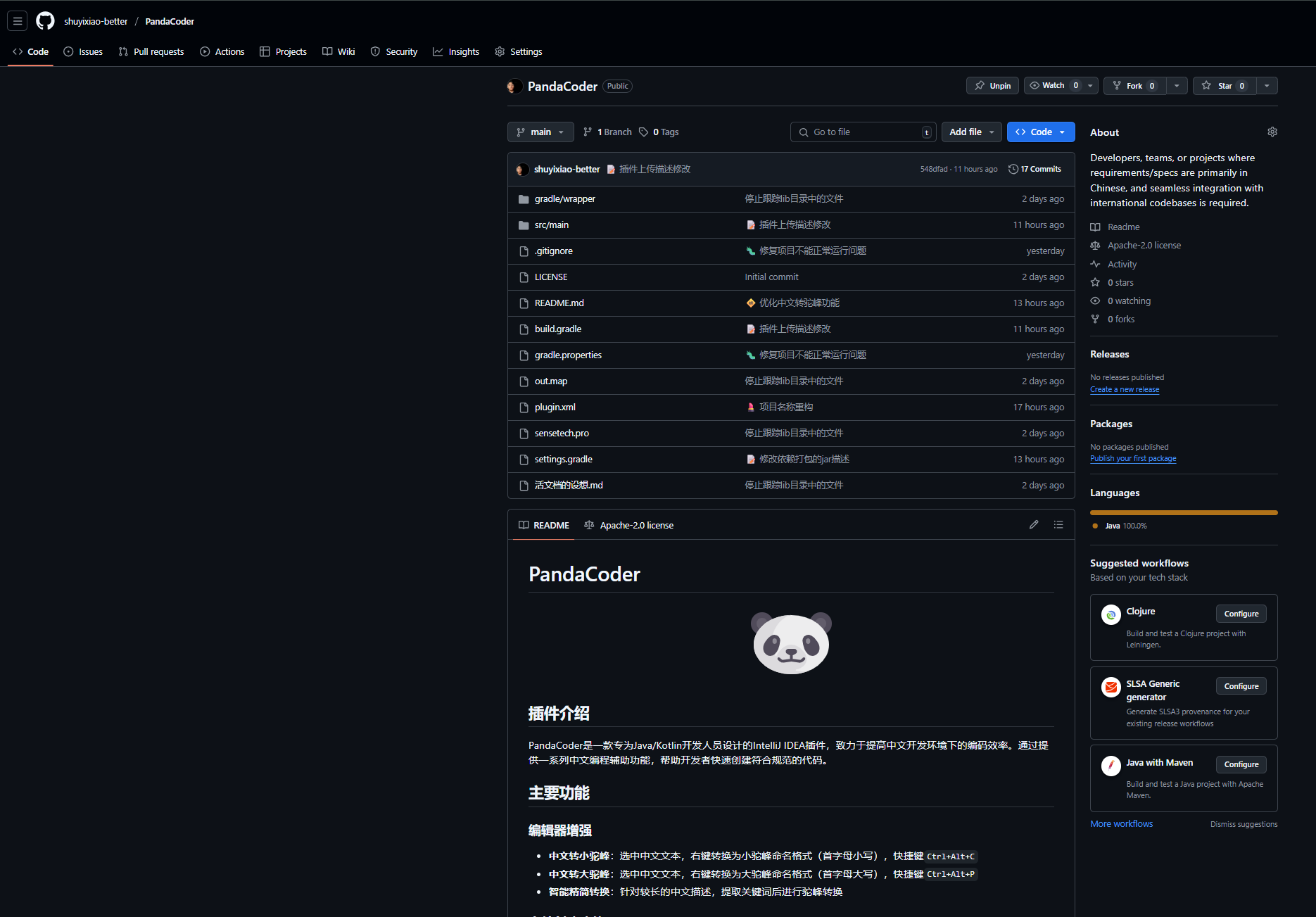Open the Actions tab
1316x917 pixels.
(222, 51)
